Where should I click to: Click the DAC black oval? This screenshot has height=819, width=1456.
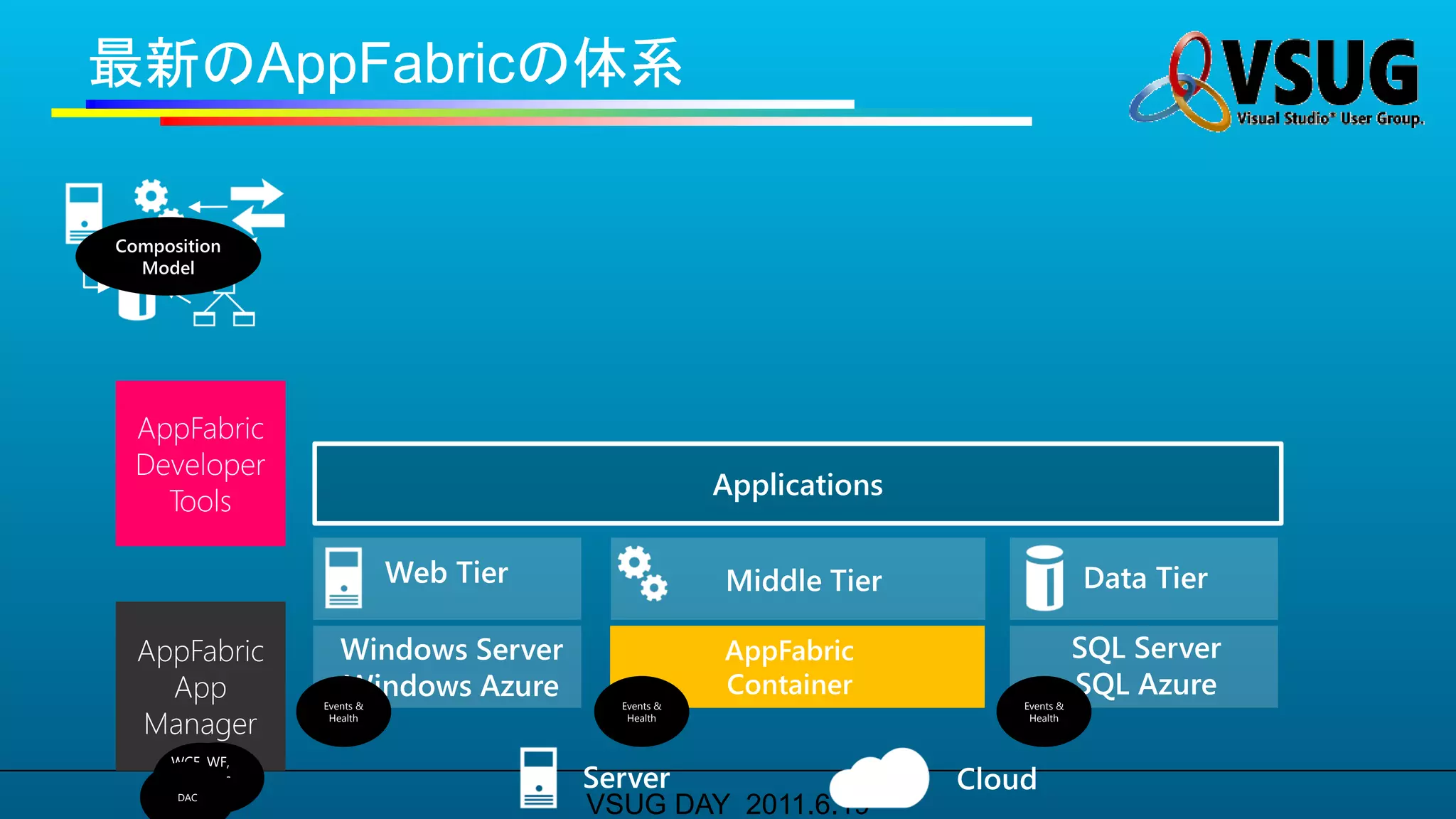[x=188, y=798]
